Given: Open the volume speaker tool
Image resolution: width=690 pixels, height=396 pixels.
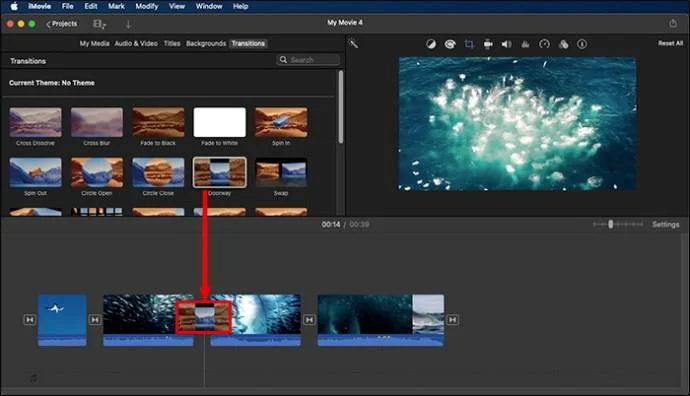Looking at the screenshot, I should [506, 44].
